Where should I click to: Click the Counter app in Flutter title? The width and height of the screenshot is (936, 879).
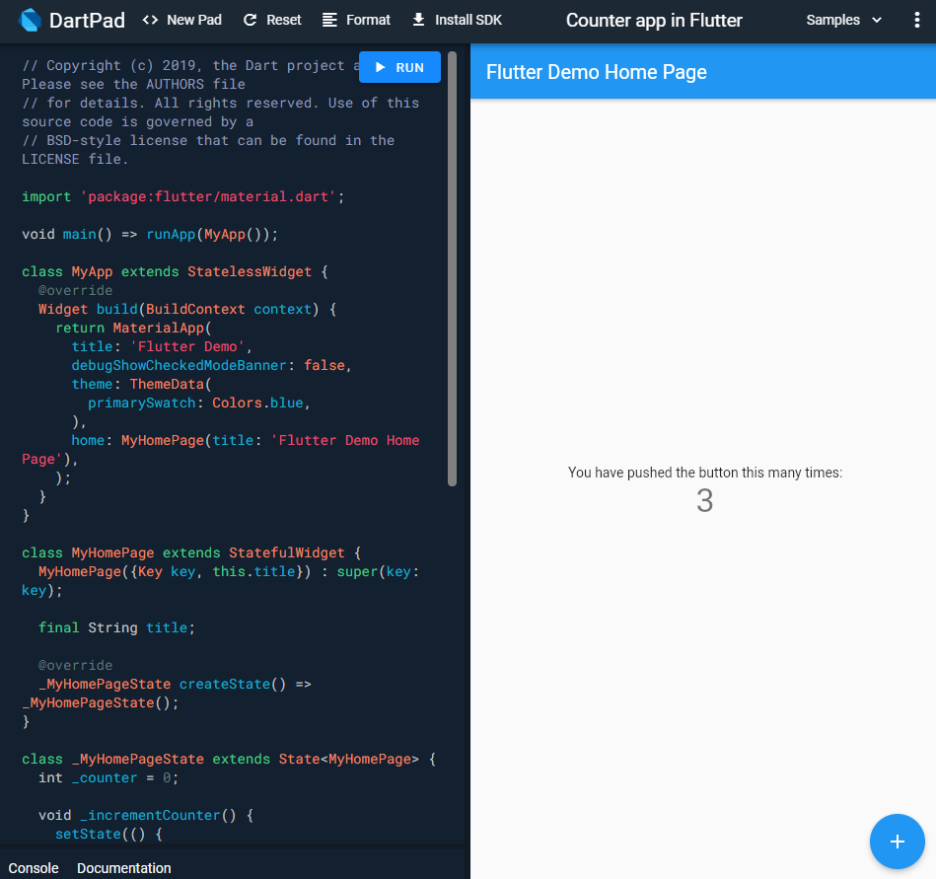(653, 20)
